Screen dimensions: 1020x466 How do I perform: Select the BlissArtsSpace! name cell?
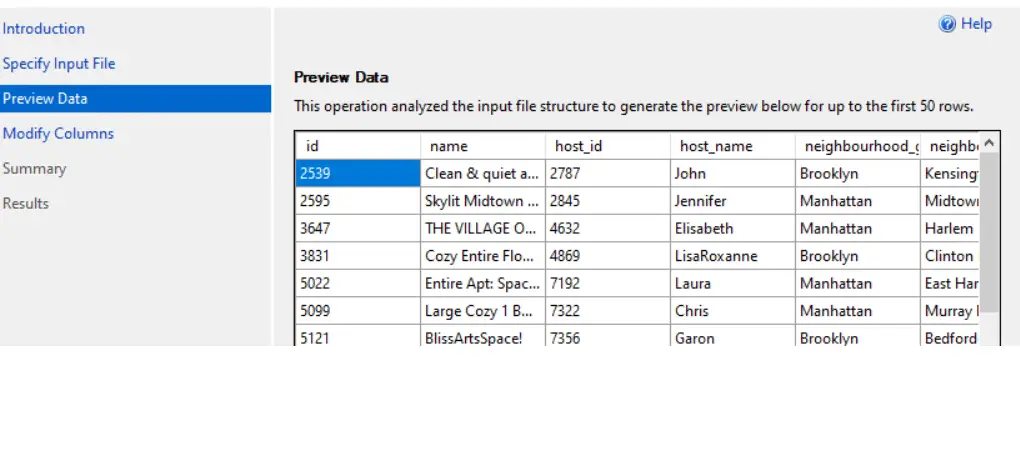(483, 338)
